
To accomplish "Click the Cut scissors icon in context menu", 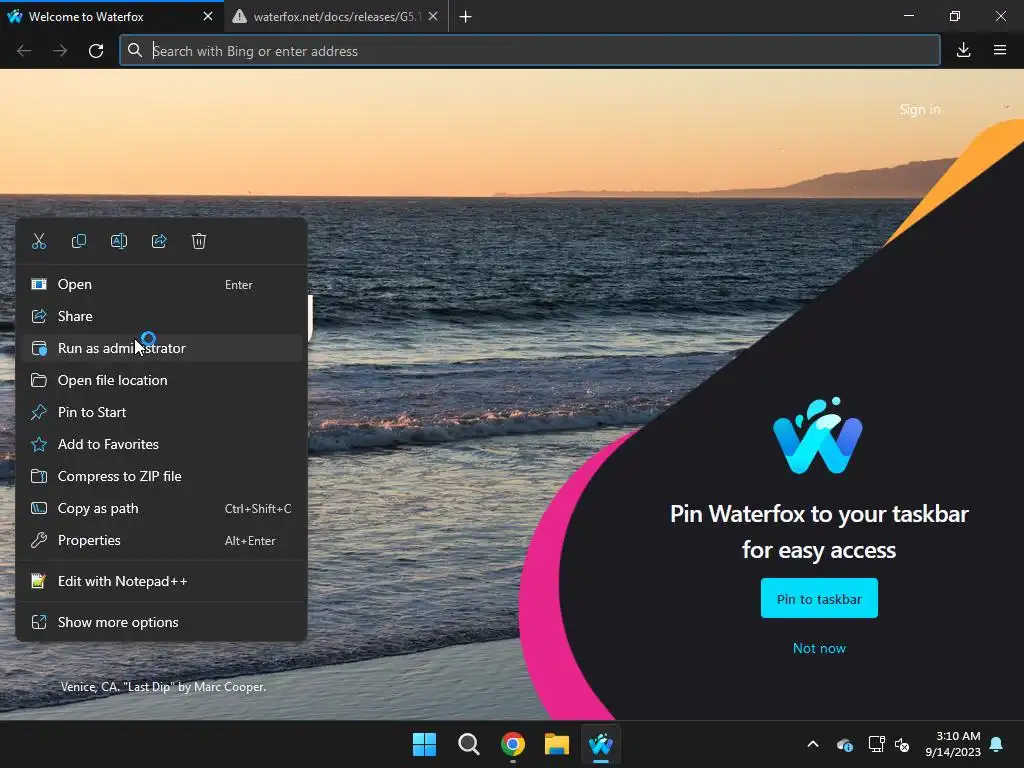I will (39, 242).
